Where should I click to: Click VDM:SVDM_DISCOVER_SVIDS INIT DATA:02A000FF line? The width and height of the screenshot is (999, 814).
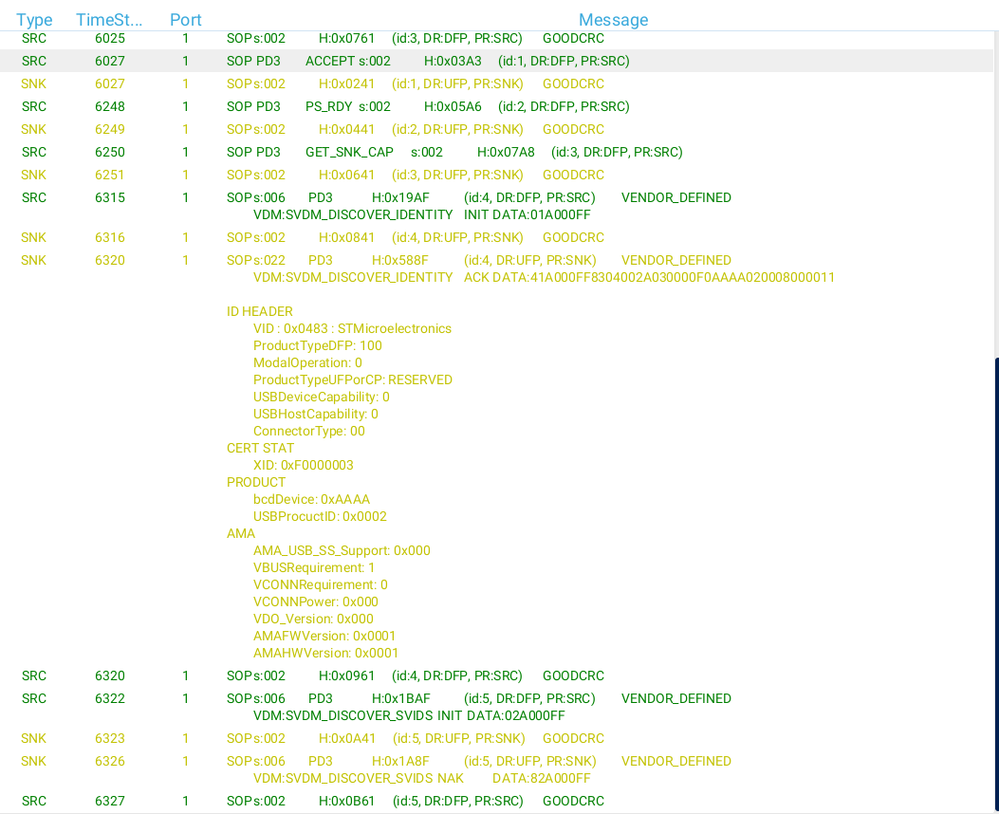pyautogui.click(x=409, y=716)
